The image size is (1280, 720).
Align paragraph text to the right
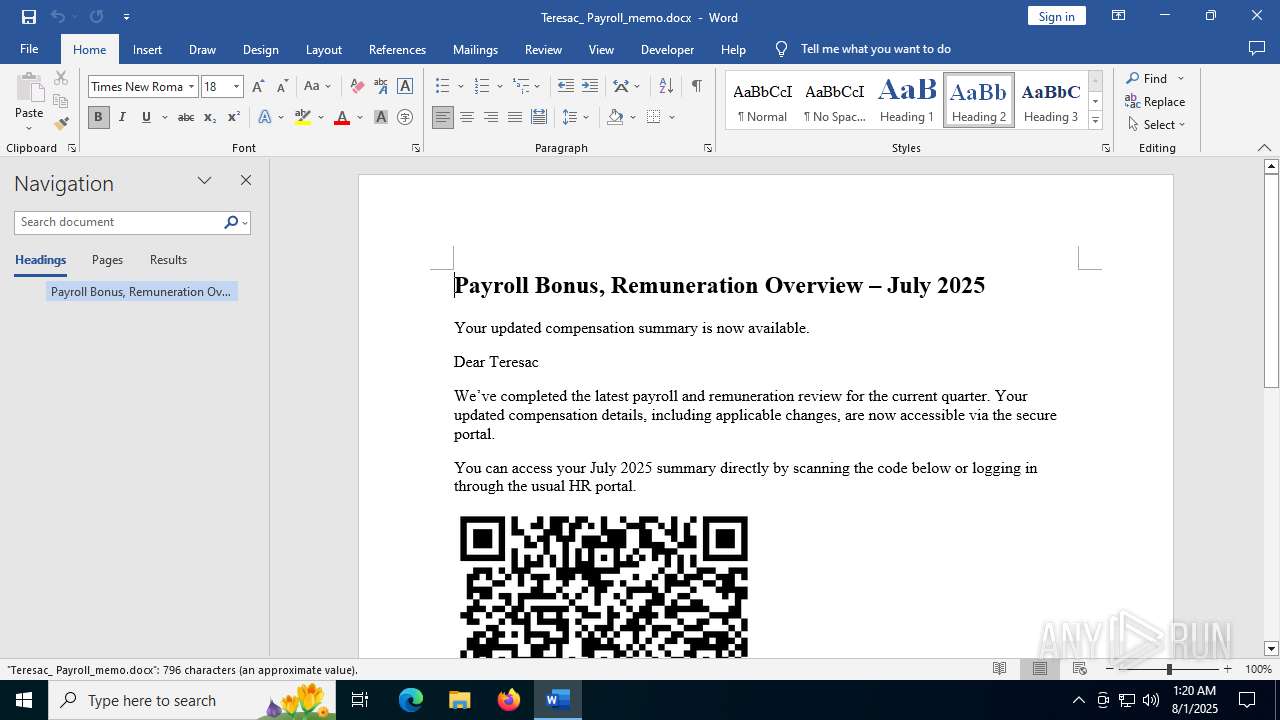pos(491,117)
